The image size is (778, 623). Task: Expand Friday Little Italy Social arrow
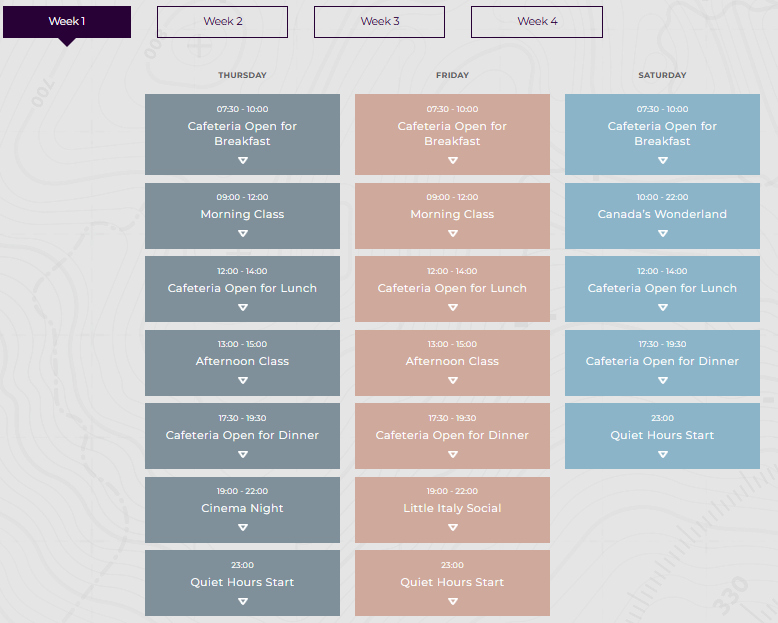pyautogui.click(x=452, y=528)
